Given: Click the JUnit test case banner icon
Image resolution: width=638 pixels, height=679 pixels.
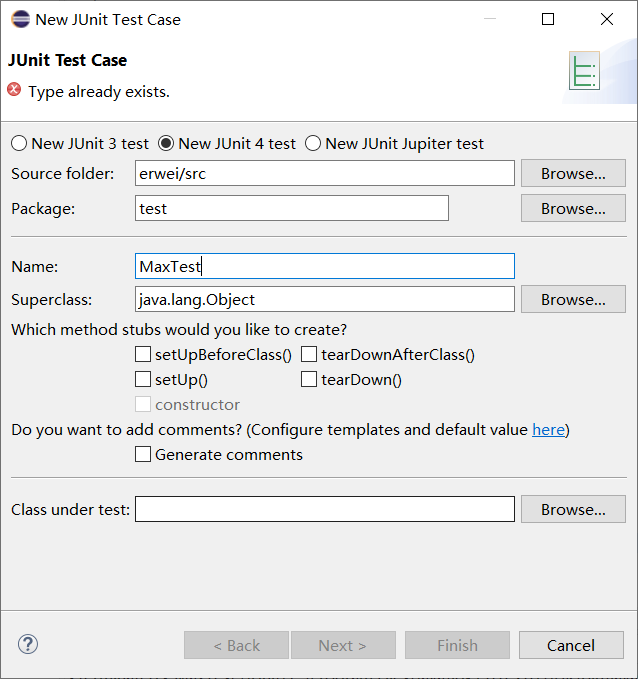Looking at the screenshot, I should 583,71.
